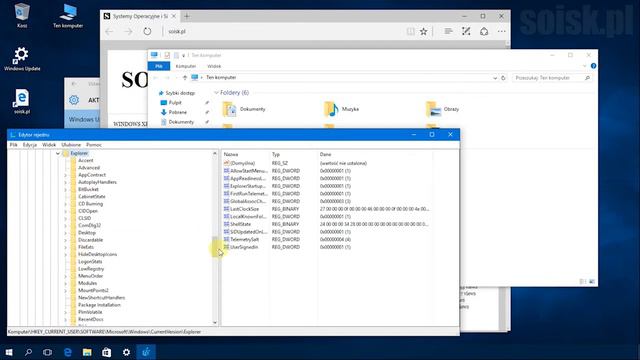
Task: Open the Edge Hub icon
Action: (x=448, y=31)
